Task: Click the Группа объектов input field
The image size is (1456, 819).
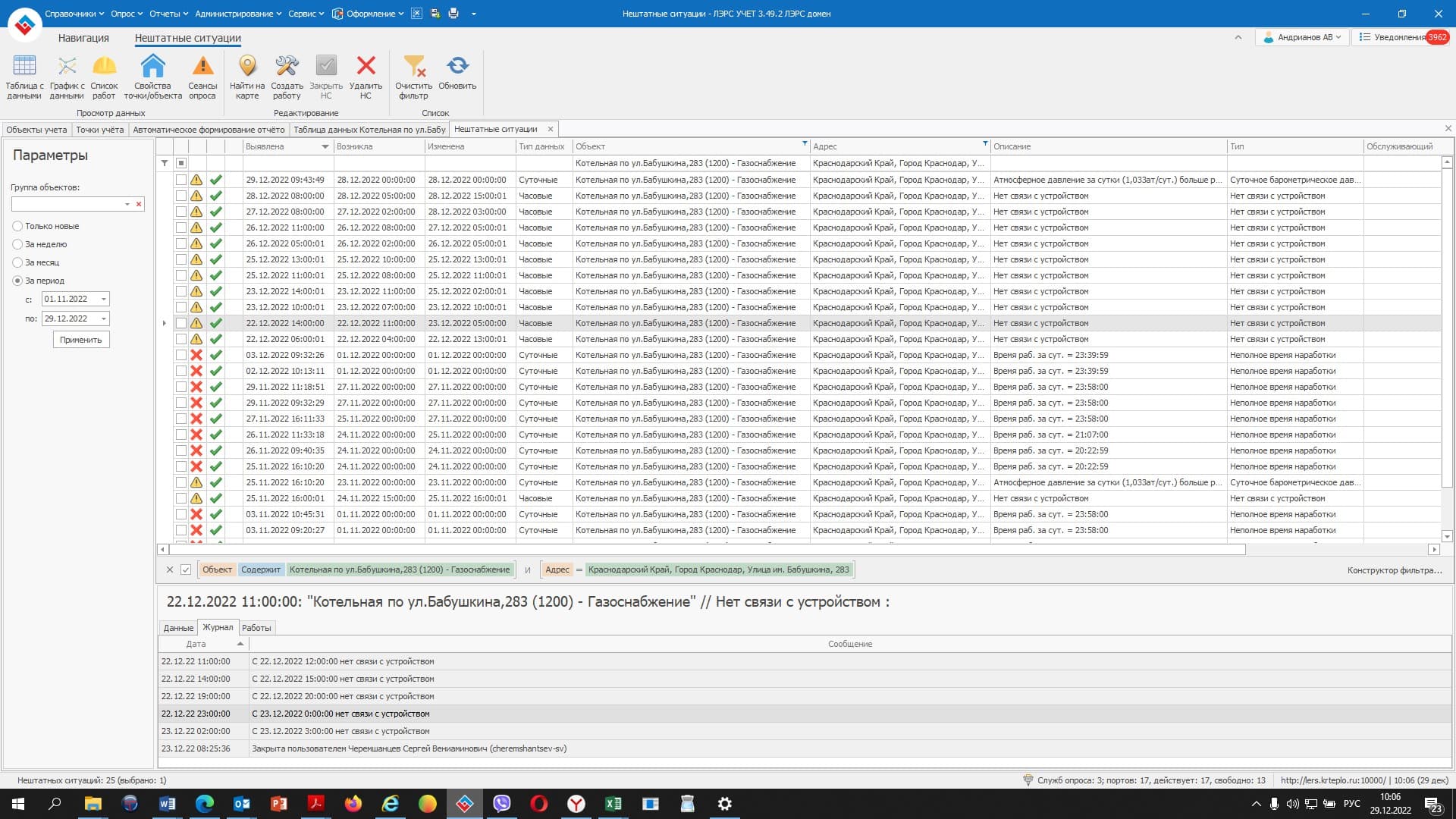Action: (67, 204)
